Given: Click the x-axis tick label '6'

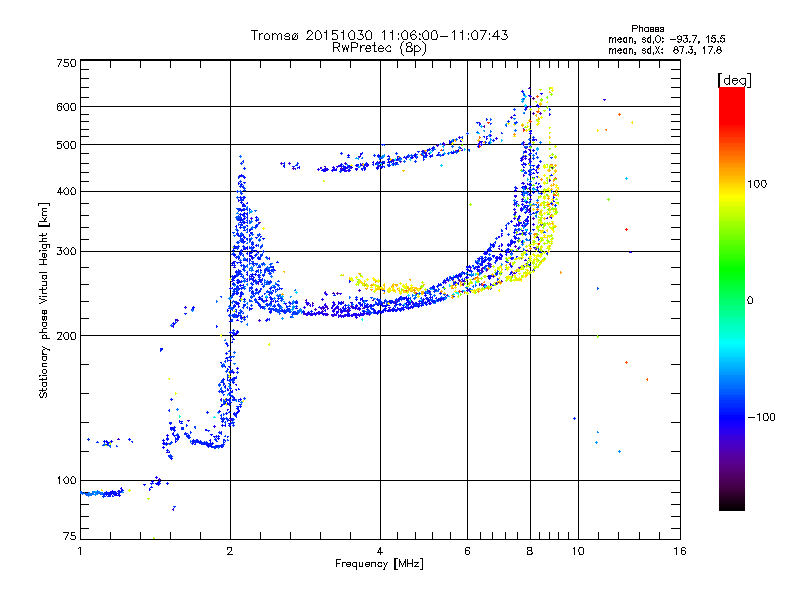Looking at the screenshot, I should click(467, 551).
